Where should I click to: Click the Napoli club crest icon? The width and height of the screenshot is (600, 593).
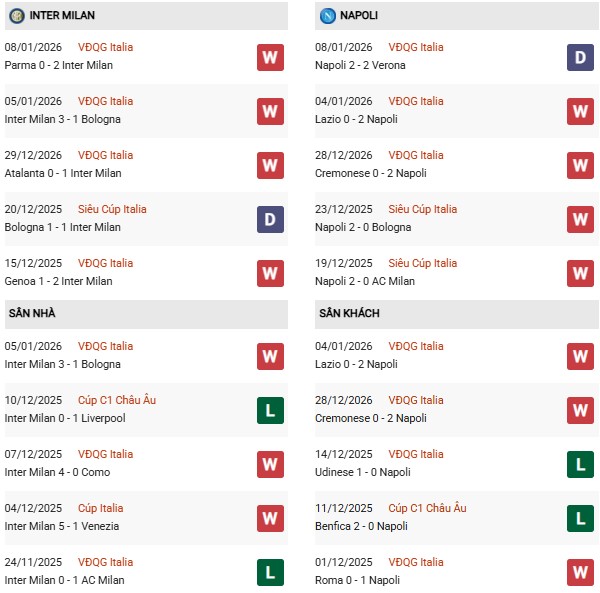click(328, 16)
